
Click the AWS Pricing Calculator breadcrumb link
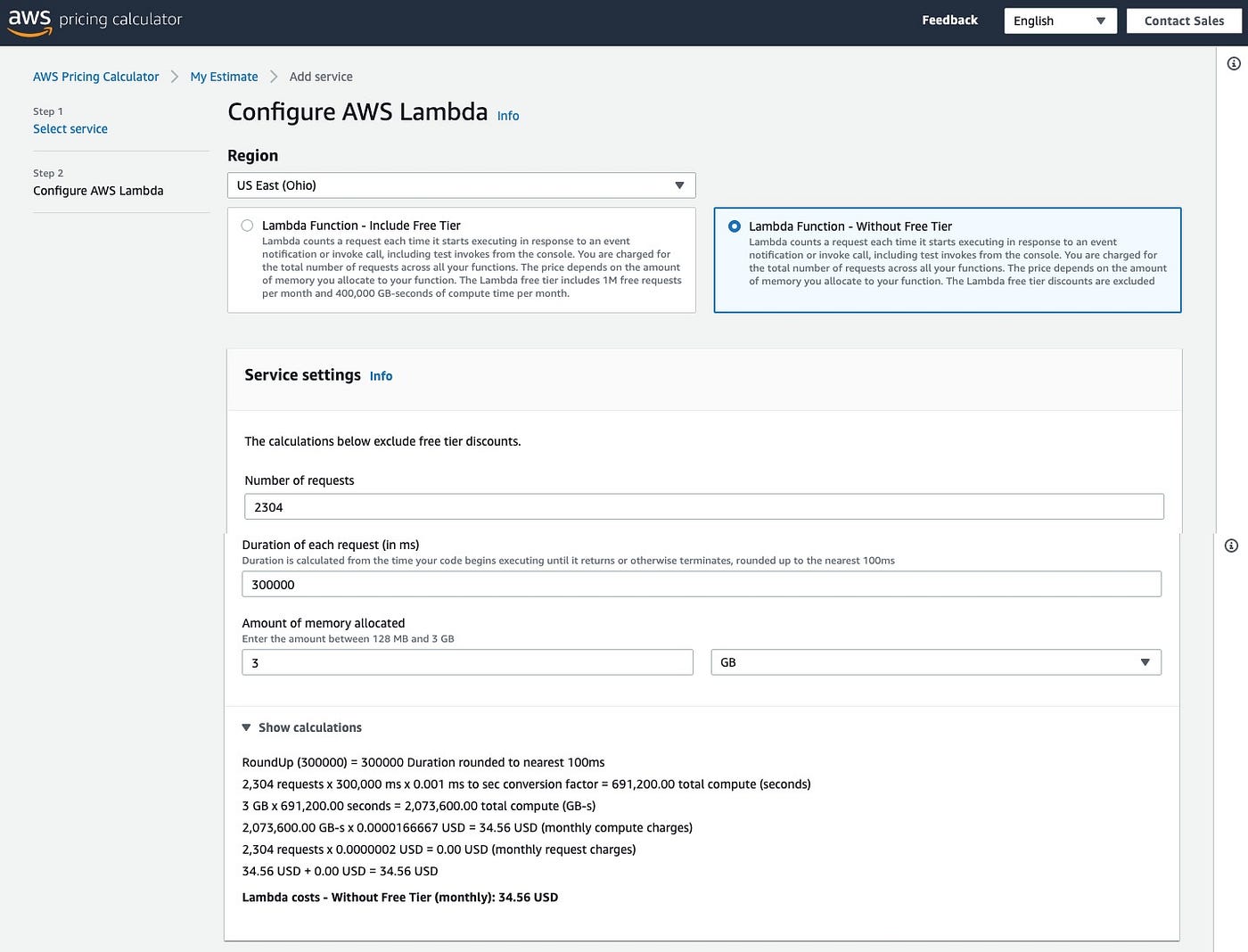[x=95, y=76]
